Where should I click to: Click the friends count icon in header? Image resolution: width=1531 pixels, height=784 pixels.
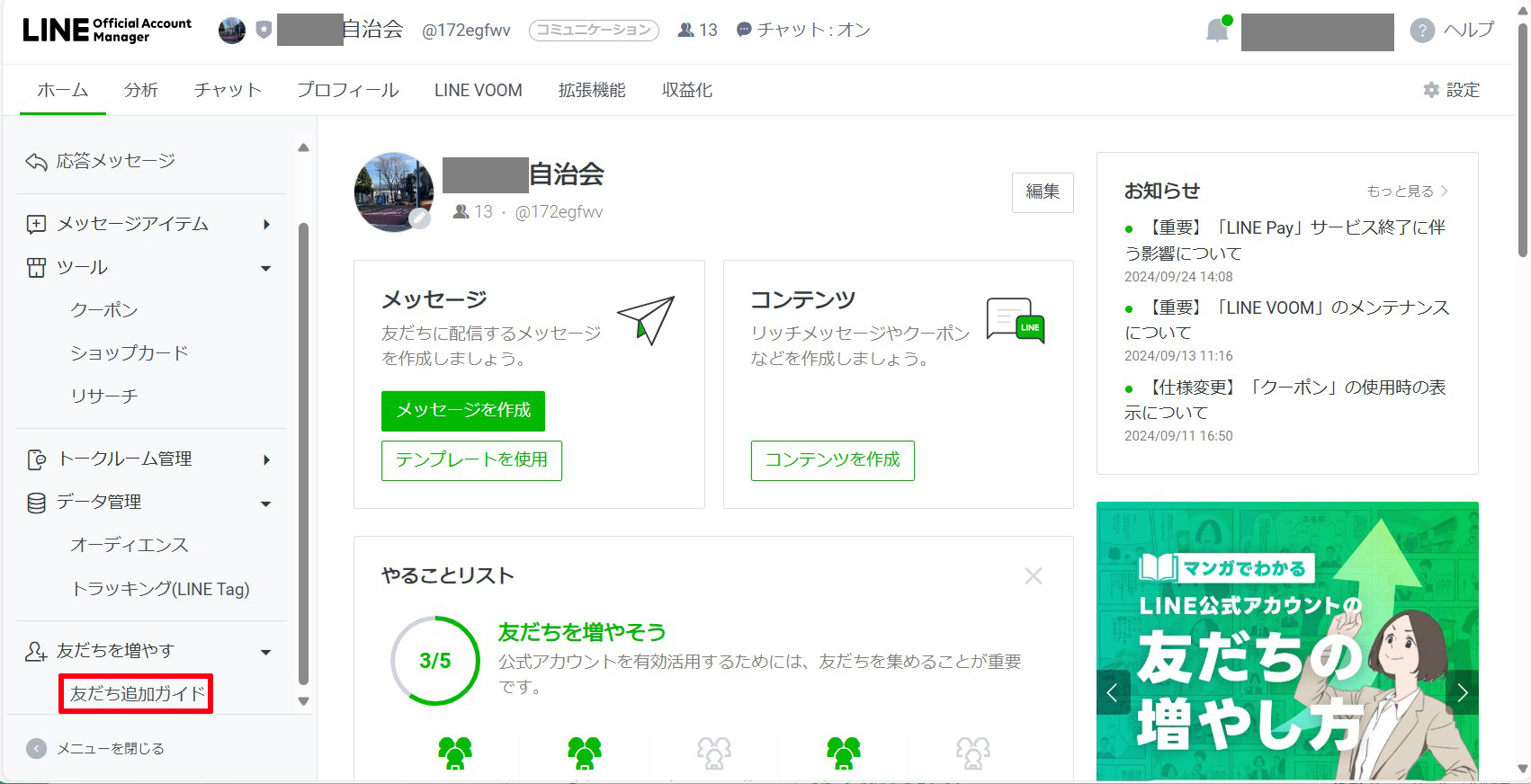coord(686,30)
